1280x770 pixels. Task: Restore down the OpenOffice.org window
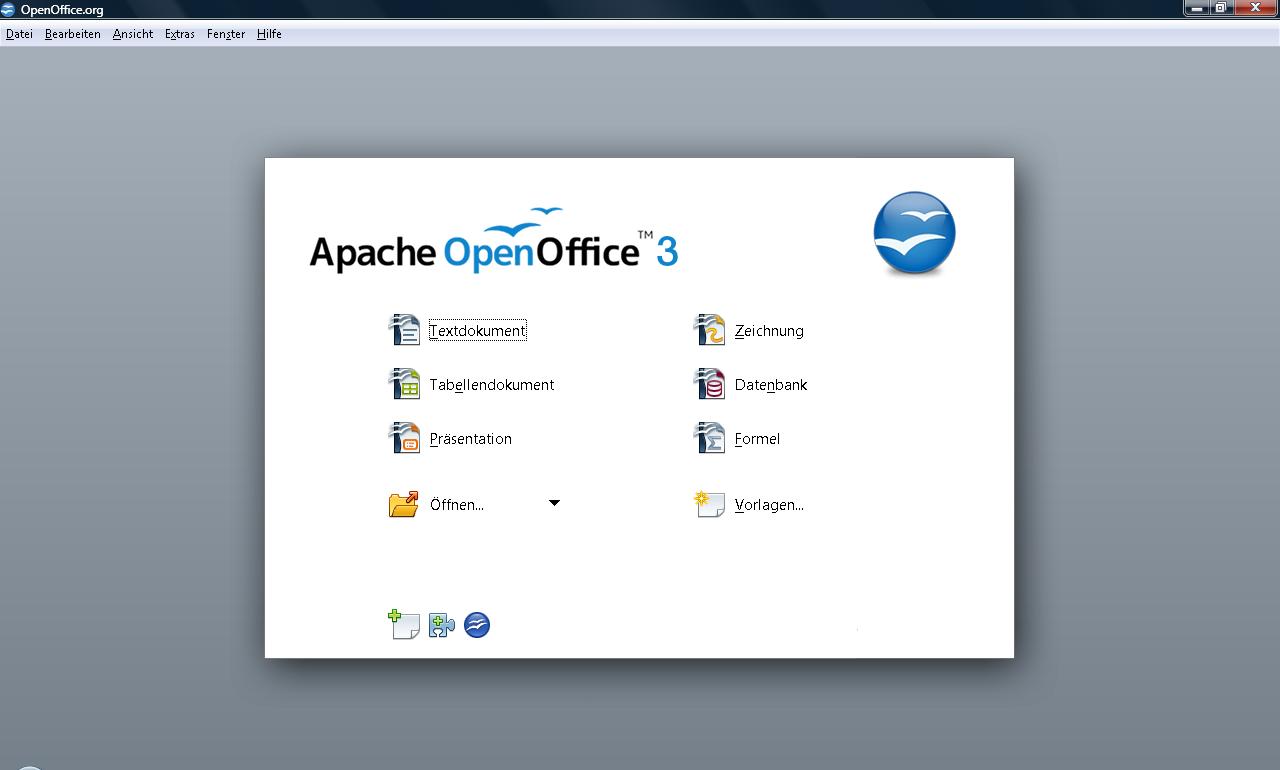click(x=1222, y=8)
